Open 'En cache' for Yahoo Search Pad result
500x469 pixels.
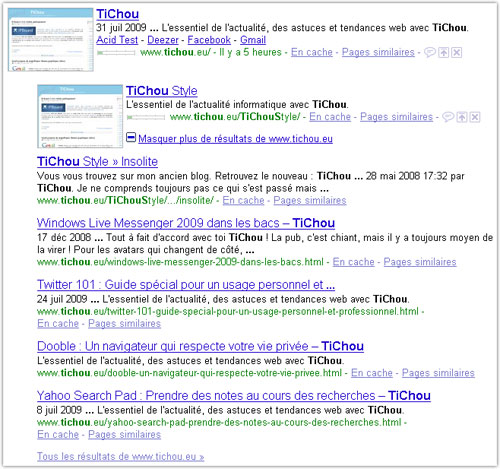pyautogui.click(x=58, y=435)
